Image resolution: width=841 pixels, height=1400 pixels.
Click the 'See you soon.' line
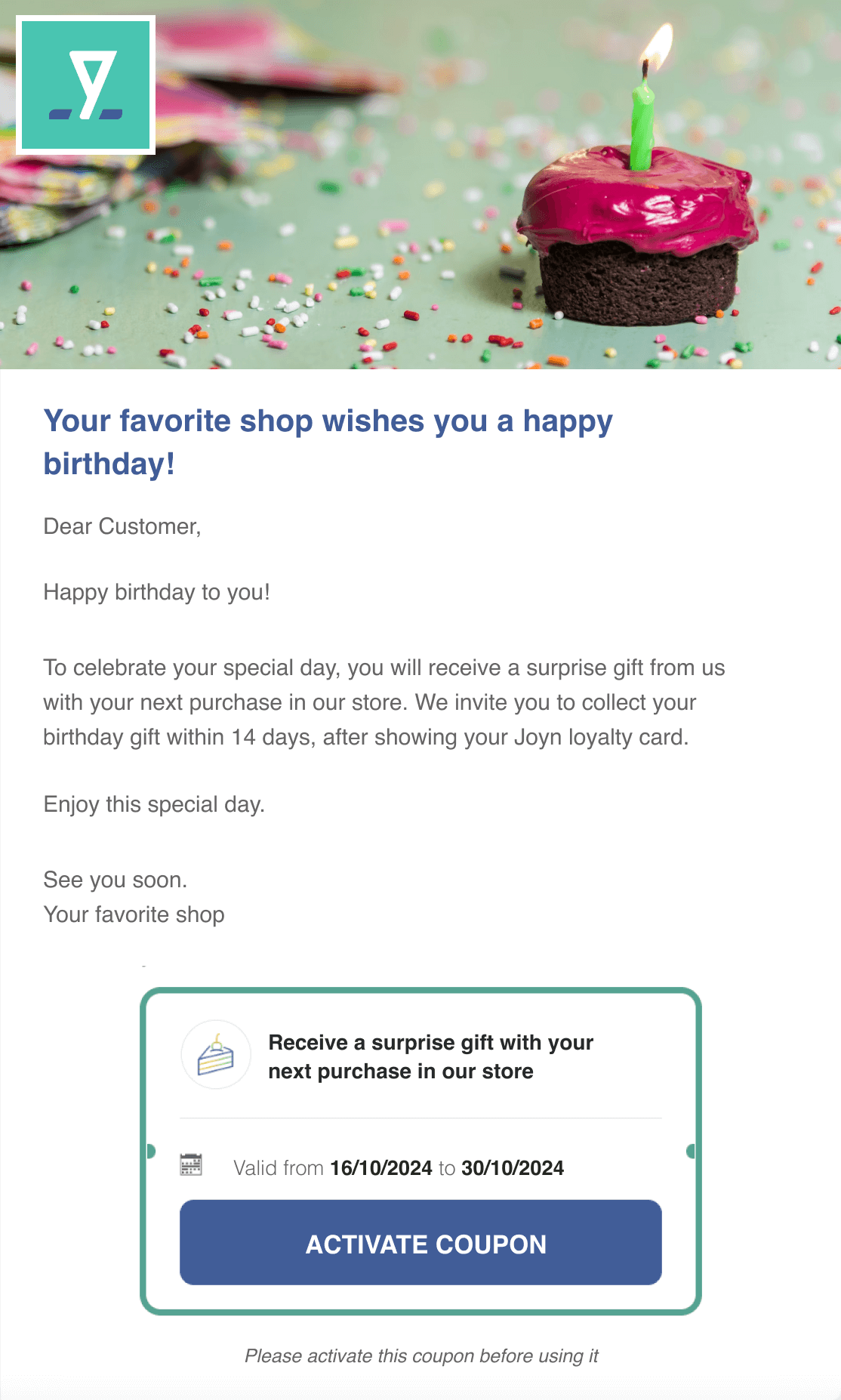pyautogui.click(x=115, y=880)
